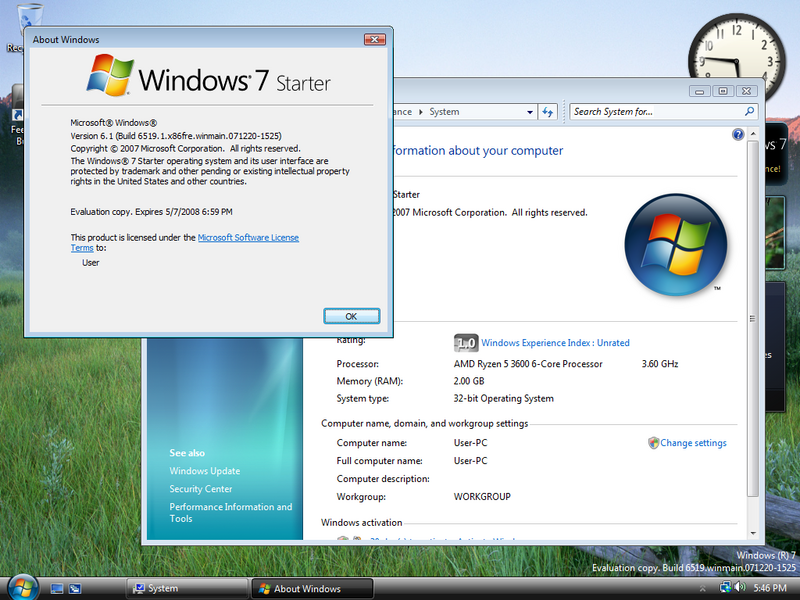Screen dimensions: 800x600
Task: Show hidden tray icons chevron
Action: [703, 588]
